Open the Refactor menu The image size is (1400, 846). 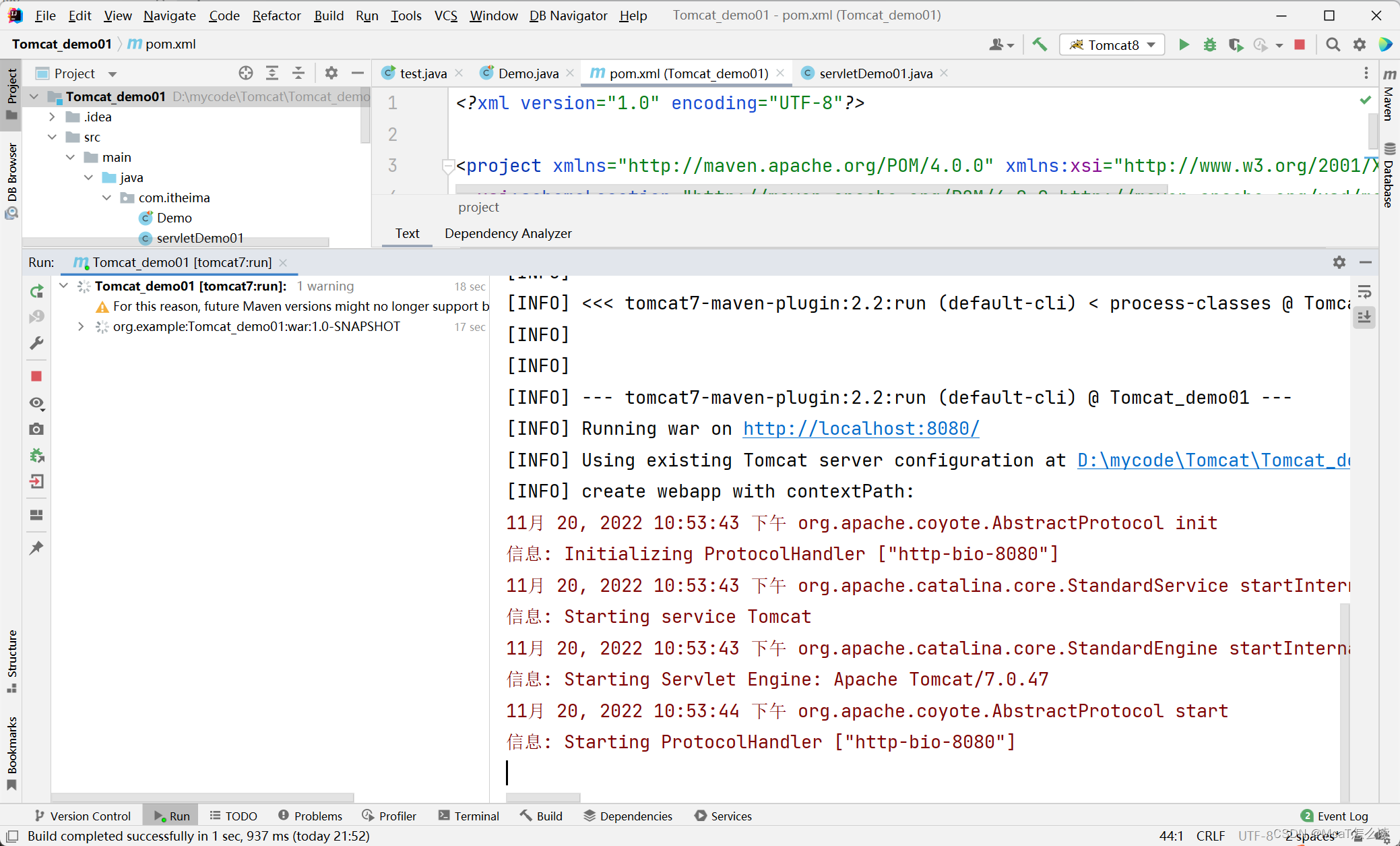coord(276,15)
